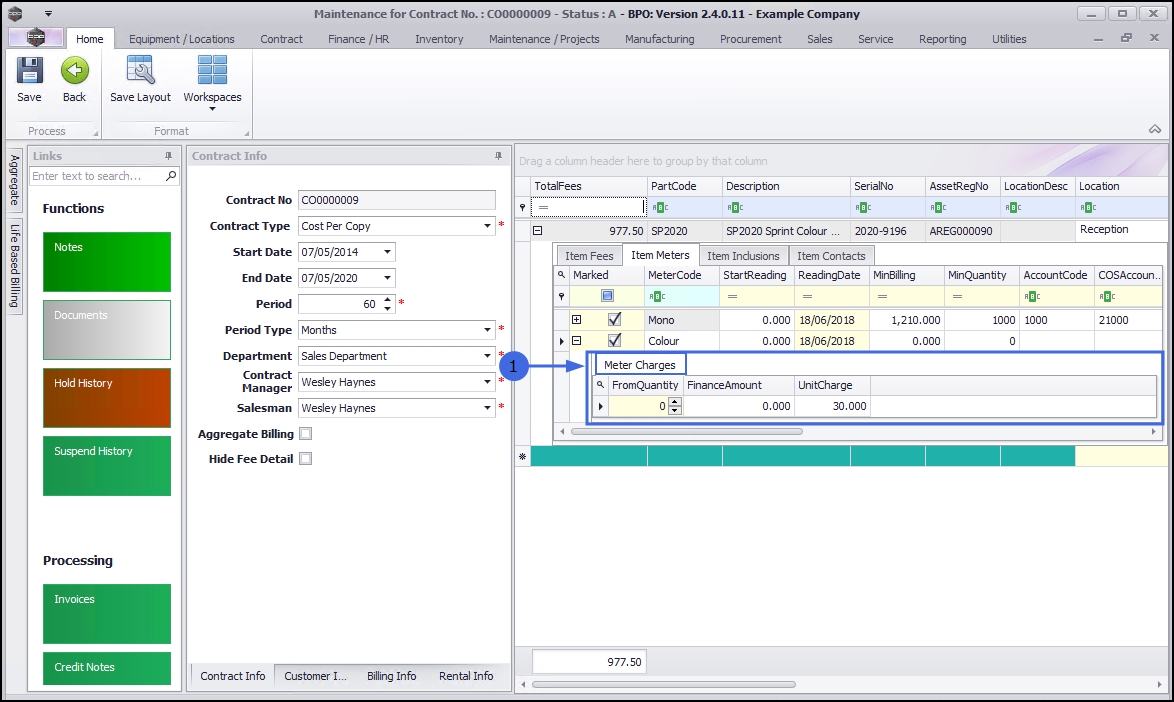1174x702 pixels.
Task: Collapse the ribbon with the chevron icon
Action: pos(1154,130)
